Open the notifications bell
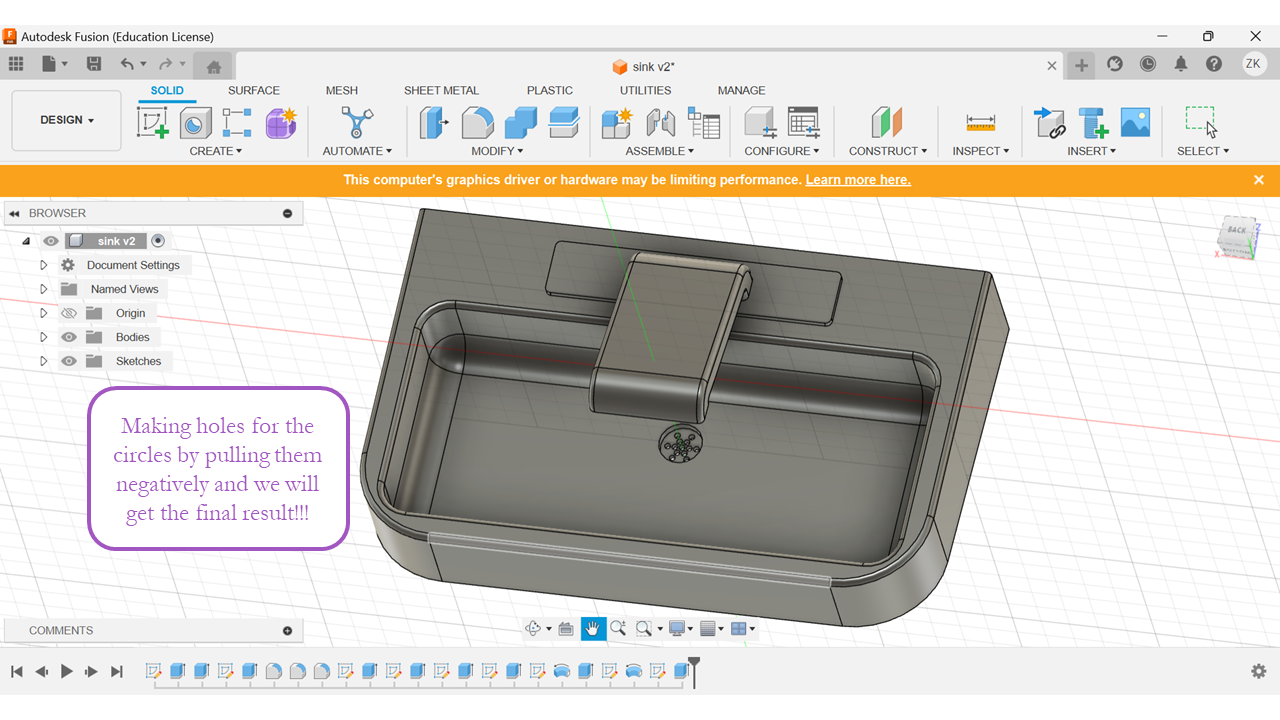 [1181, 64]
